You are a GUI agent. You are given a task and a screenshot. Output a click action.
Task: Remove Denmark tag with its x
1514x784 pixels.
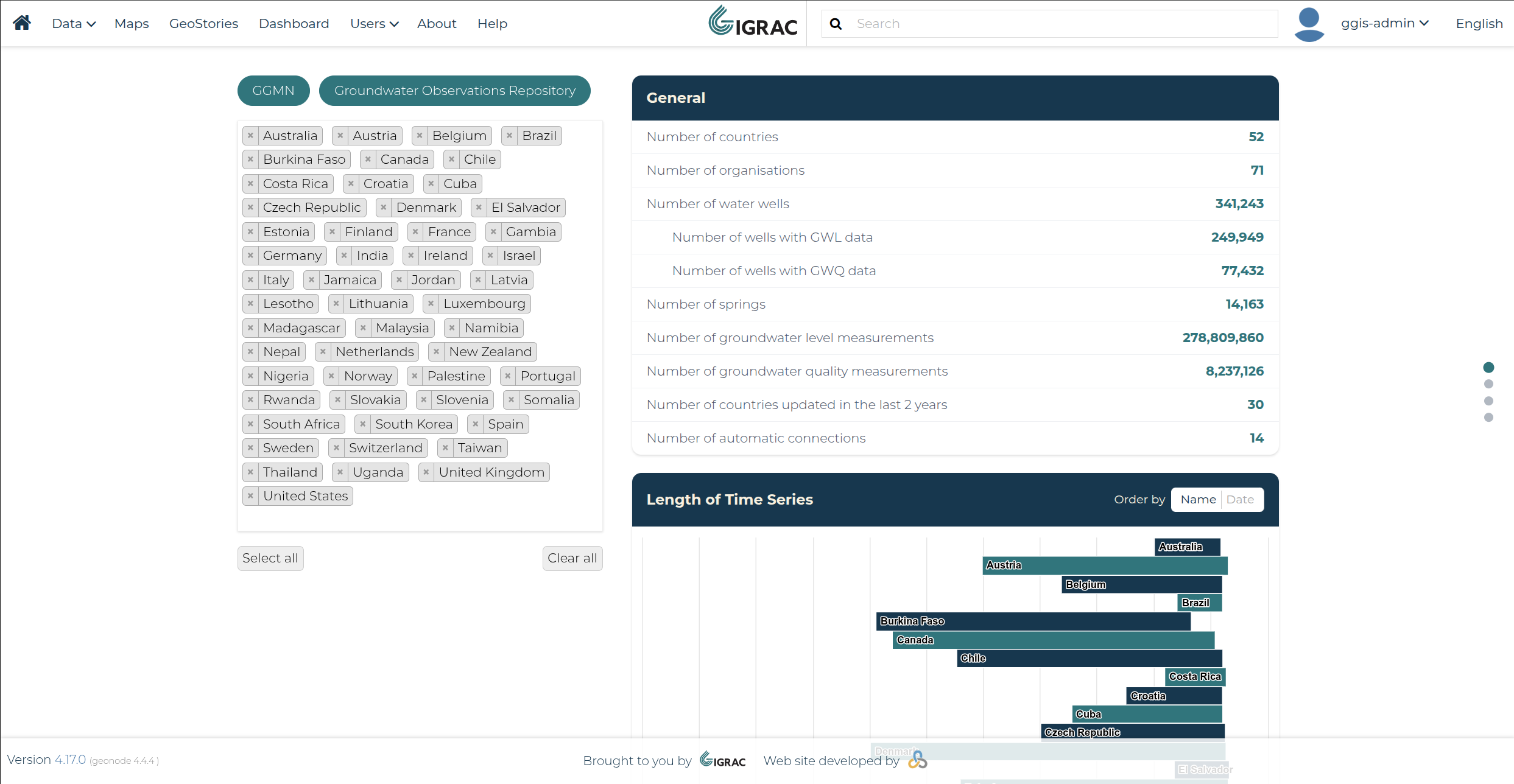pyautogui.click(x=384, y=208)
